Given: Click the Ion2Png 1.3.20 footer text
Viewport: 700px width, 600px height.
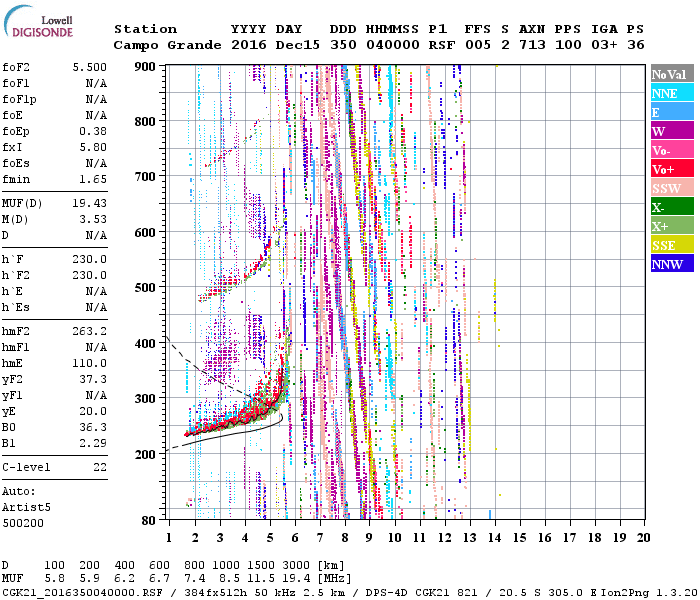Looking at the screenshot, I should [x=649, y=592].
